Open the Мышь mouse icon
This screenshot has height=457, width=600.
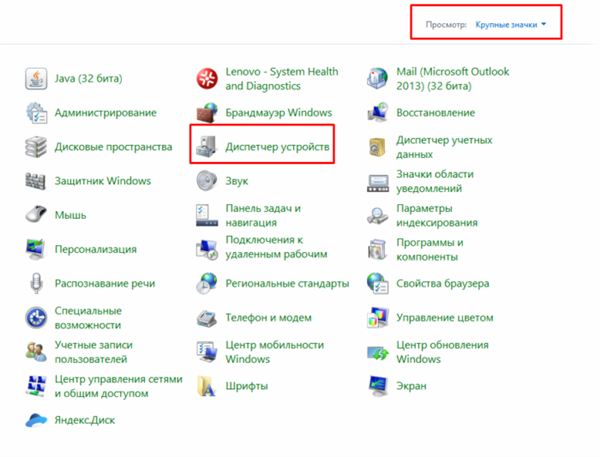(x=36, y=215)
